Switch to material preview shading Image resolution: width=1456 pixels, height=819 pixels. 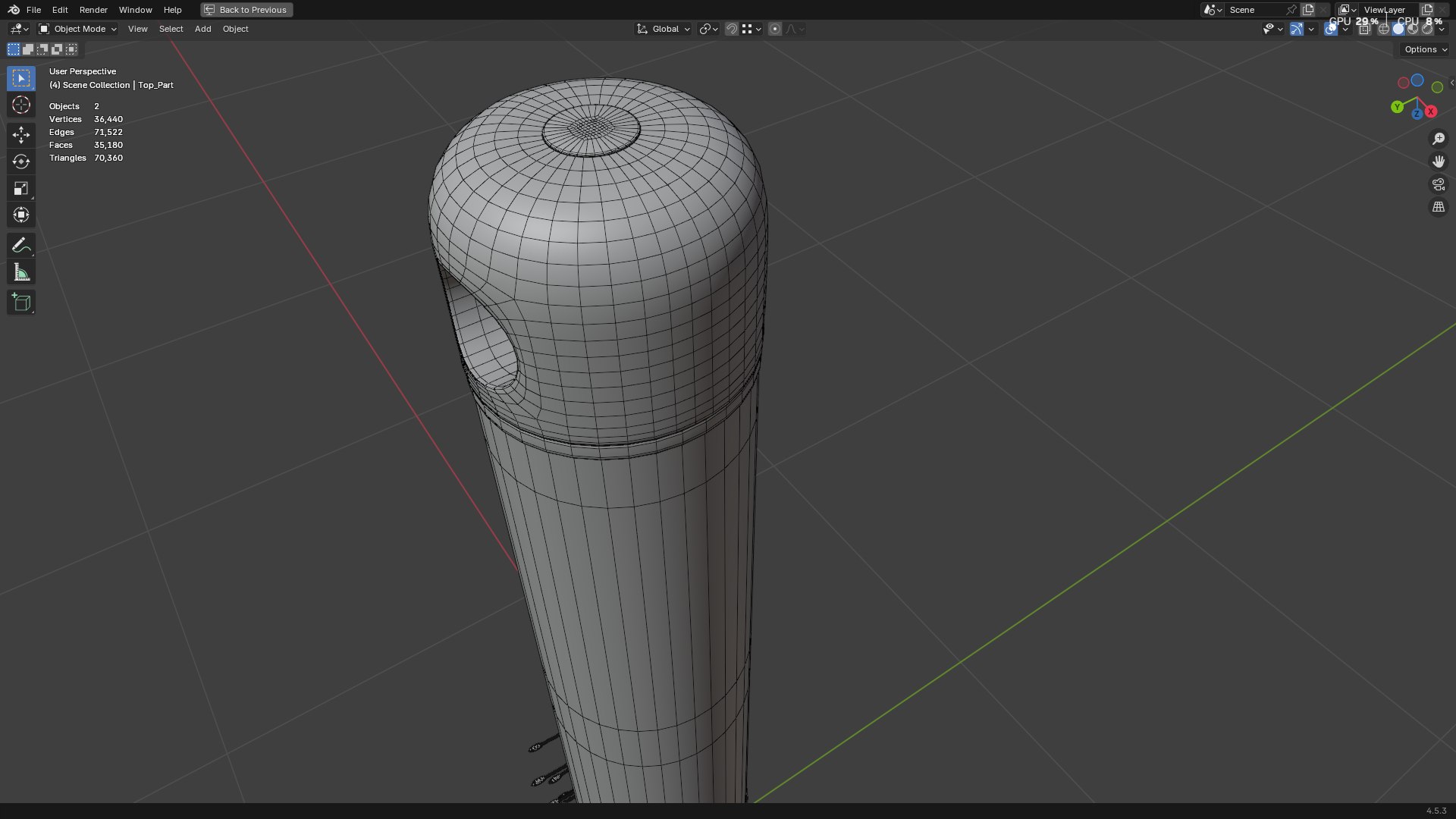(1413, 29)
